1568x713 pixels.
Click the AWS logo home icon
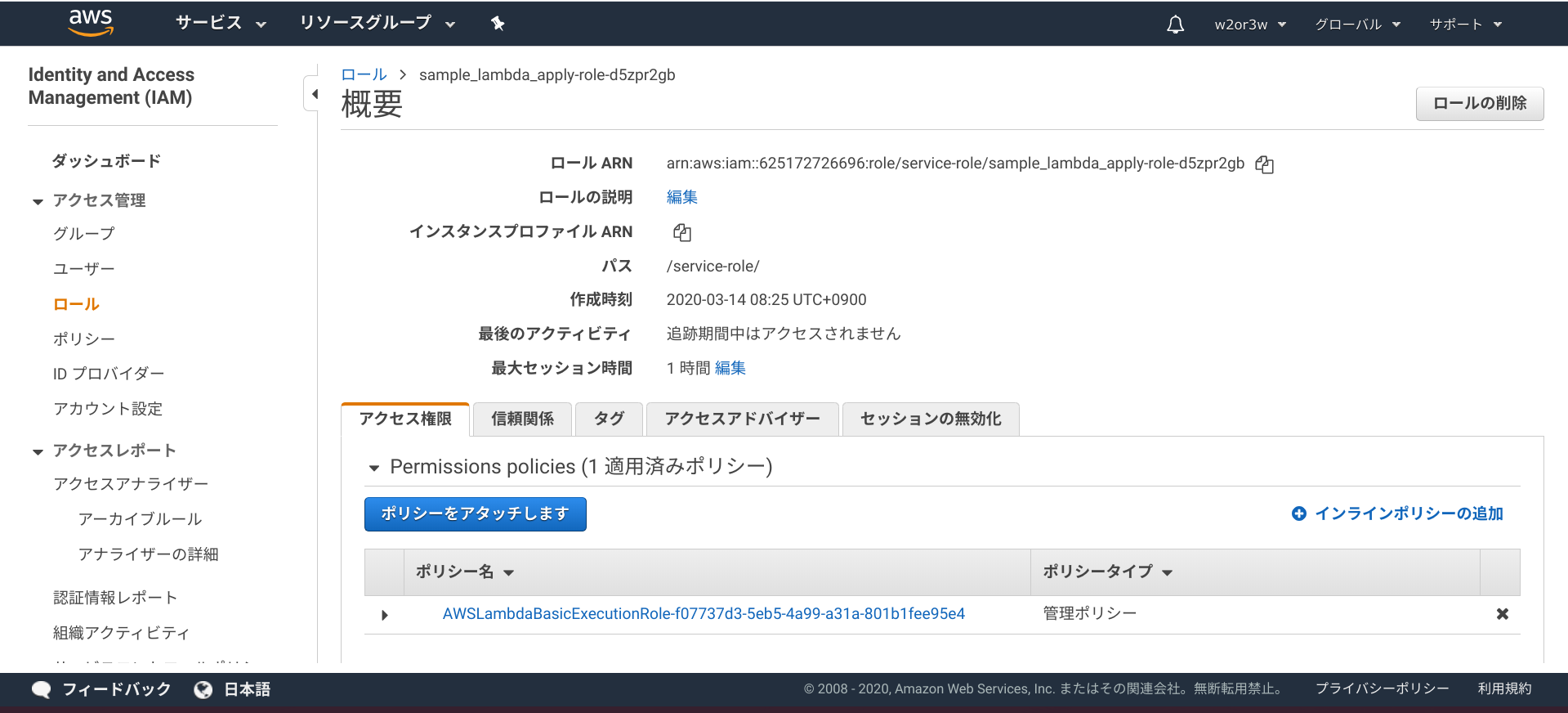click(91, 23)
